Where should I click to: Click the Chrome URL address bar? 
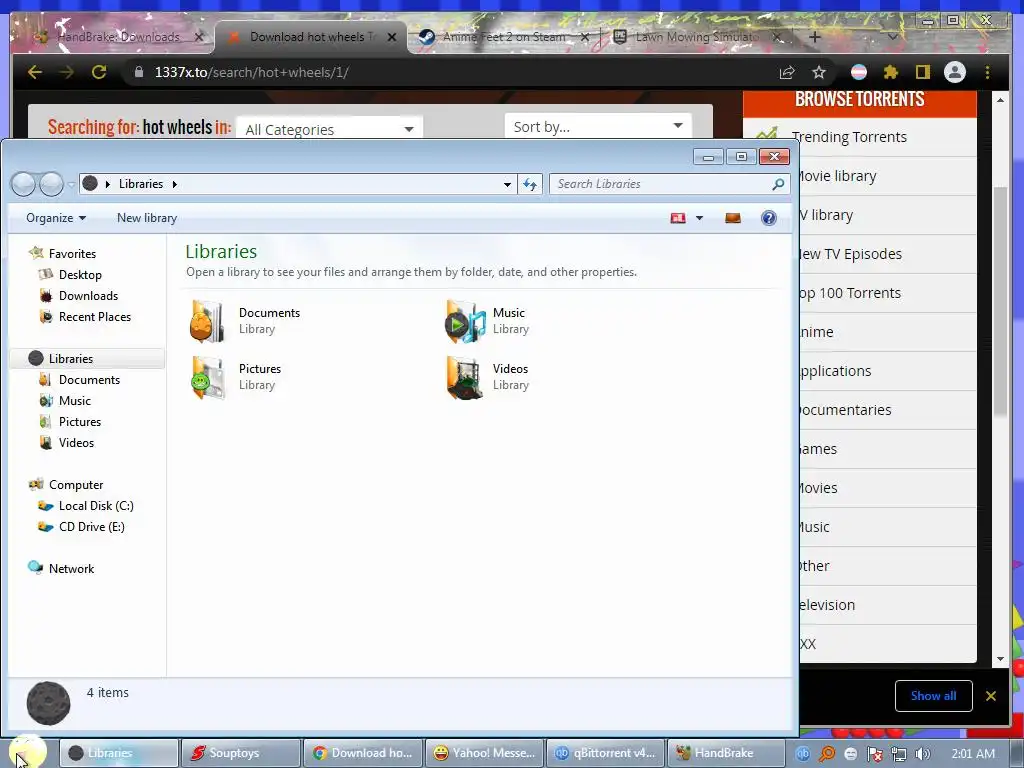[451, 72]
